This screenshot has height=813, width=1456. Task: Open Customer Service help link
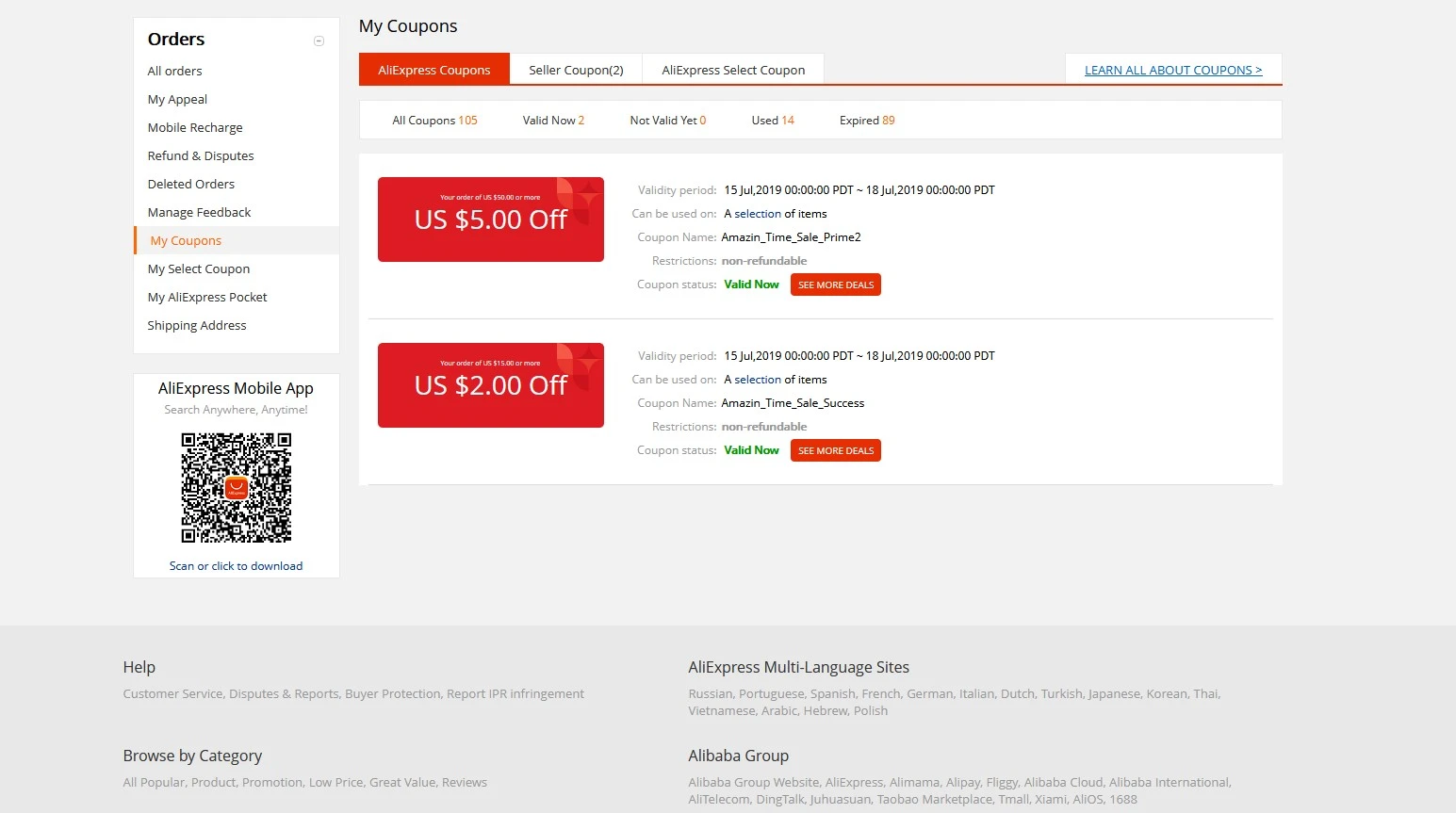pyautogui.click(x=172, y=694)
